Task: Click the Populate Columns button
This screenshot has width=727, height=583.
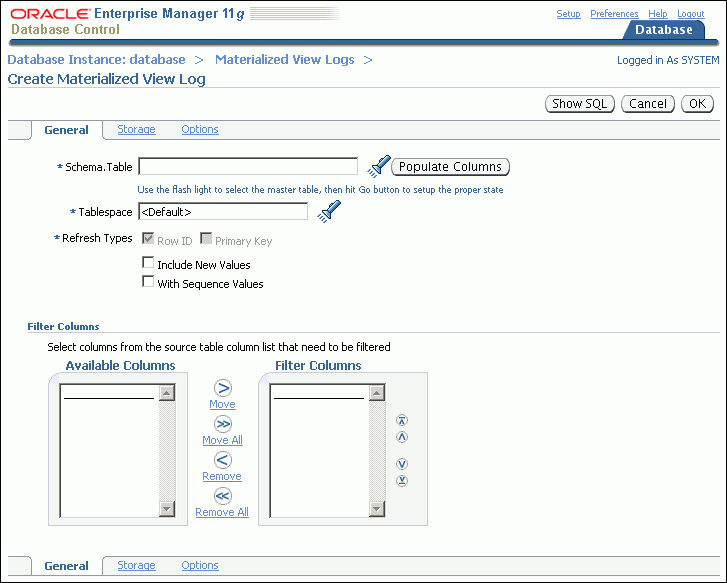Action: coord(450,167)
